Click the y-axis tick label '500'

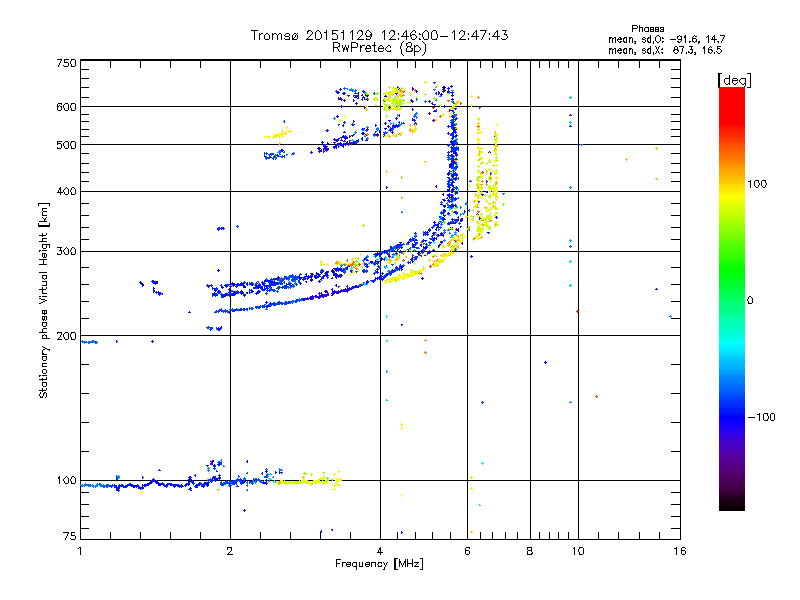pos(66,145)
